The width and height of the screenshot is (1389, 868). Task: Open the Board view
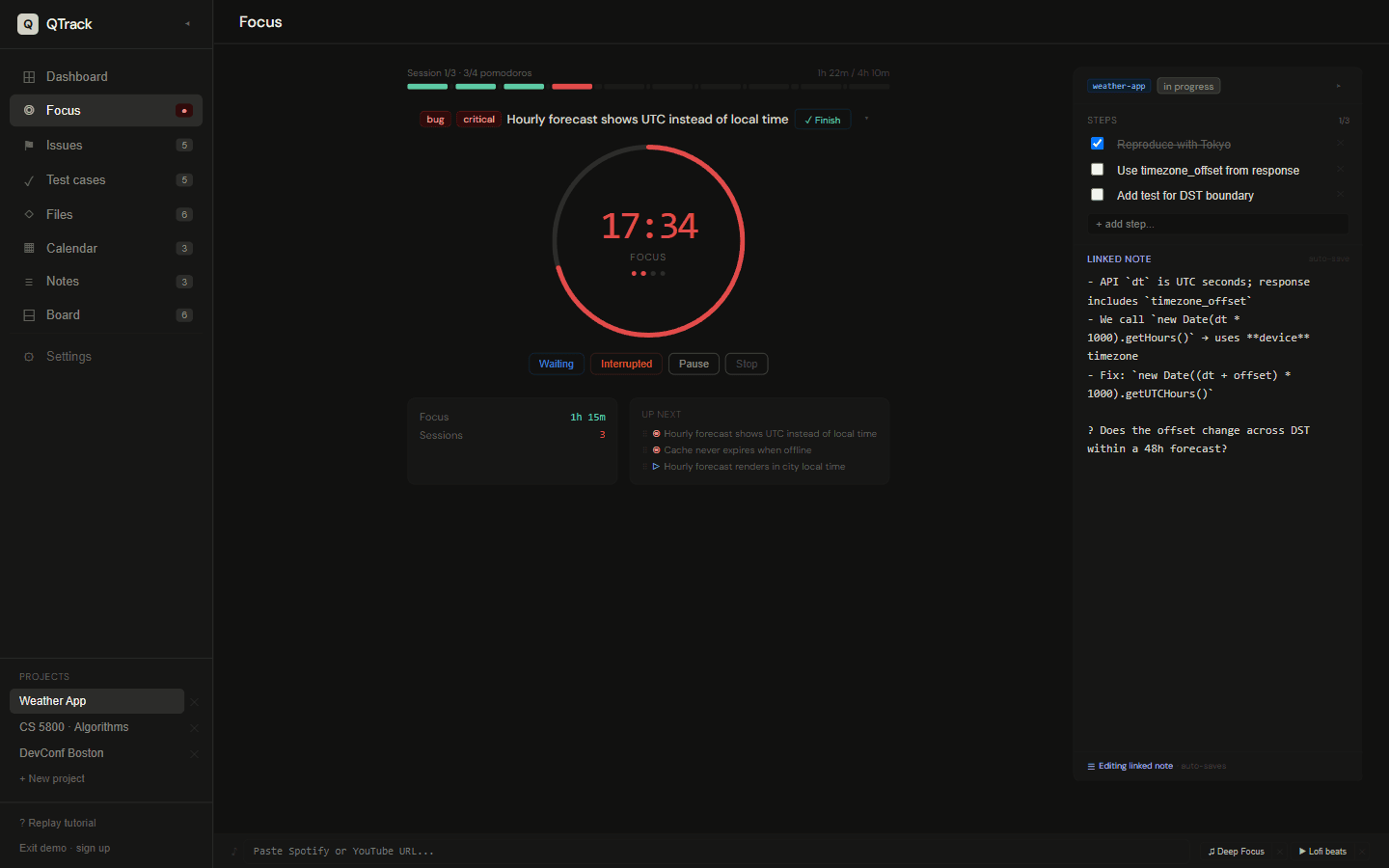coord(106,315)
